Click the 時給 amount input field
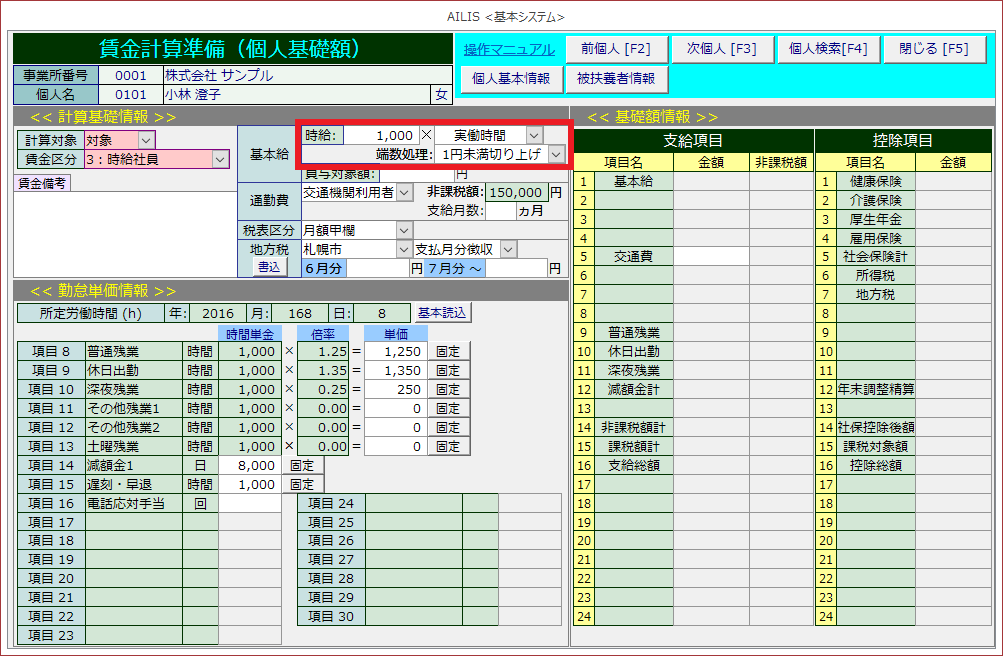Image resolution: width=1003 pixels, height=656 pixels. click(x=381, y=135)
